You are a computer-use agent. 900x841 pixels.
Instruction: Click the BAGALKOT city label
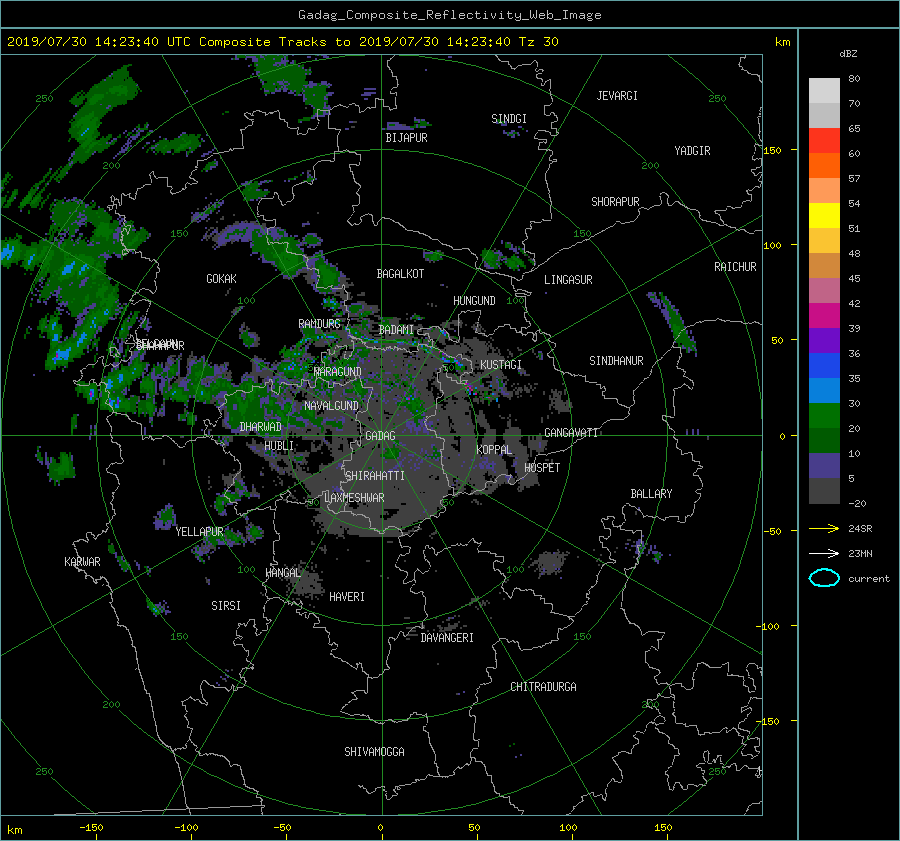click(x=400, y=274)
